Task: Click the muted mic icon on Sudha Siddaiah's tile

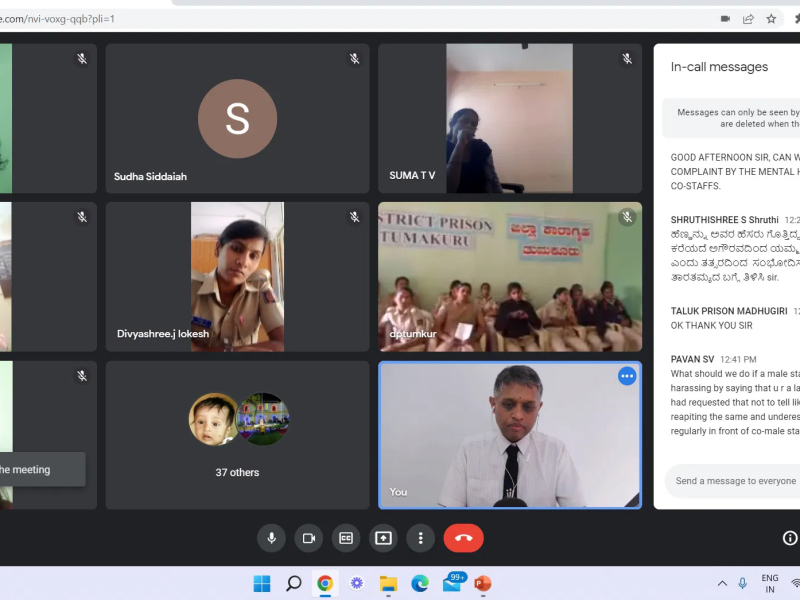Action: [355, 59]
